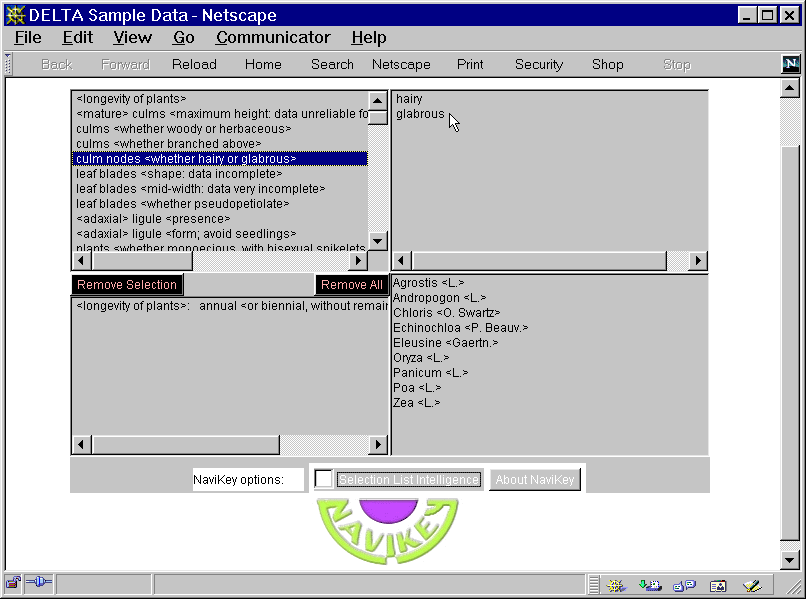
Task: Open the Edit menu
Action: tap(78, 38)
